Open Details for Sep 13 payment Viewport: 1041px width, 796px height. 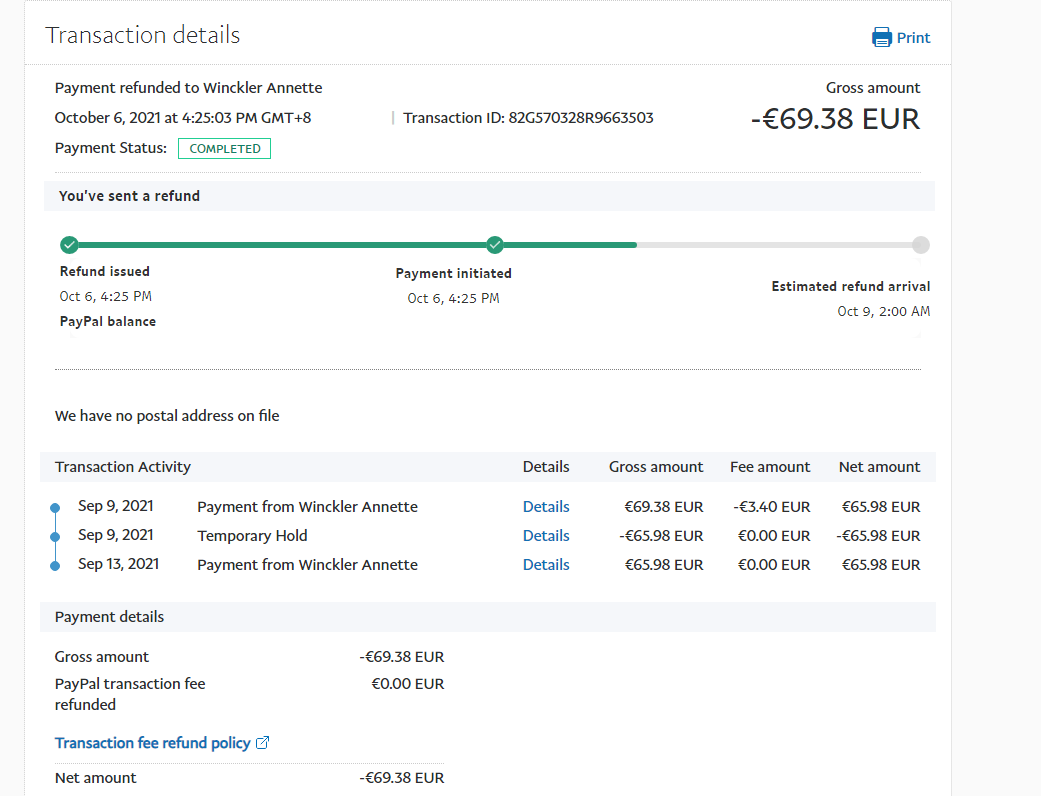click(546, 565)
